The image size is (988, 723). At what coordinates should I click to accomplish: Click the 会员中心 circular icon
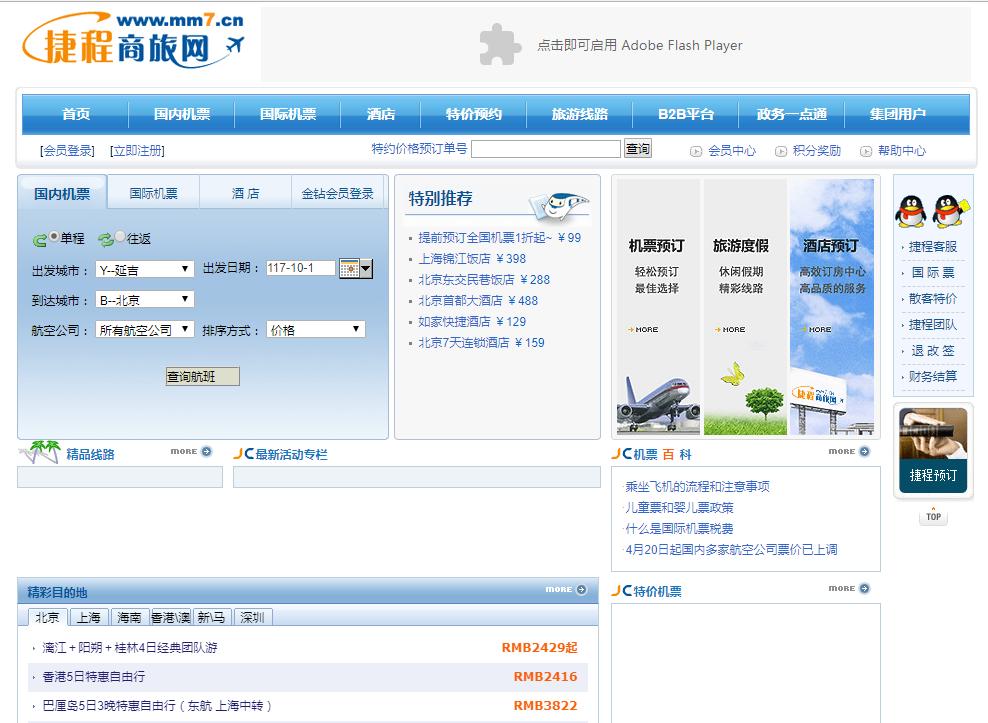click(x=696, y=150)
